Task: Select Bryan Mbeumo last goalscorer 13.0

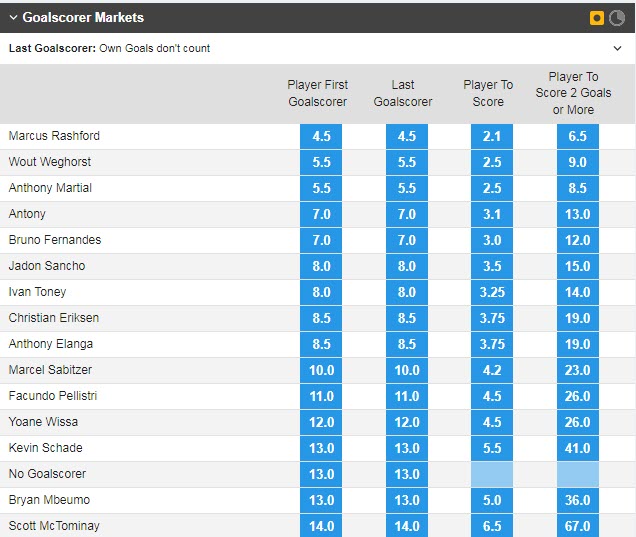Action: [407, 500]
